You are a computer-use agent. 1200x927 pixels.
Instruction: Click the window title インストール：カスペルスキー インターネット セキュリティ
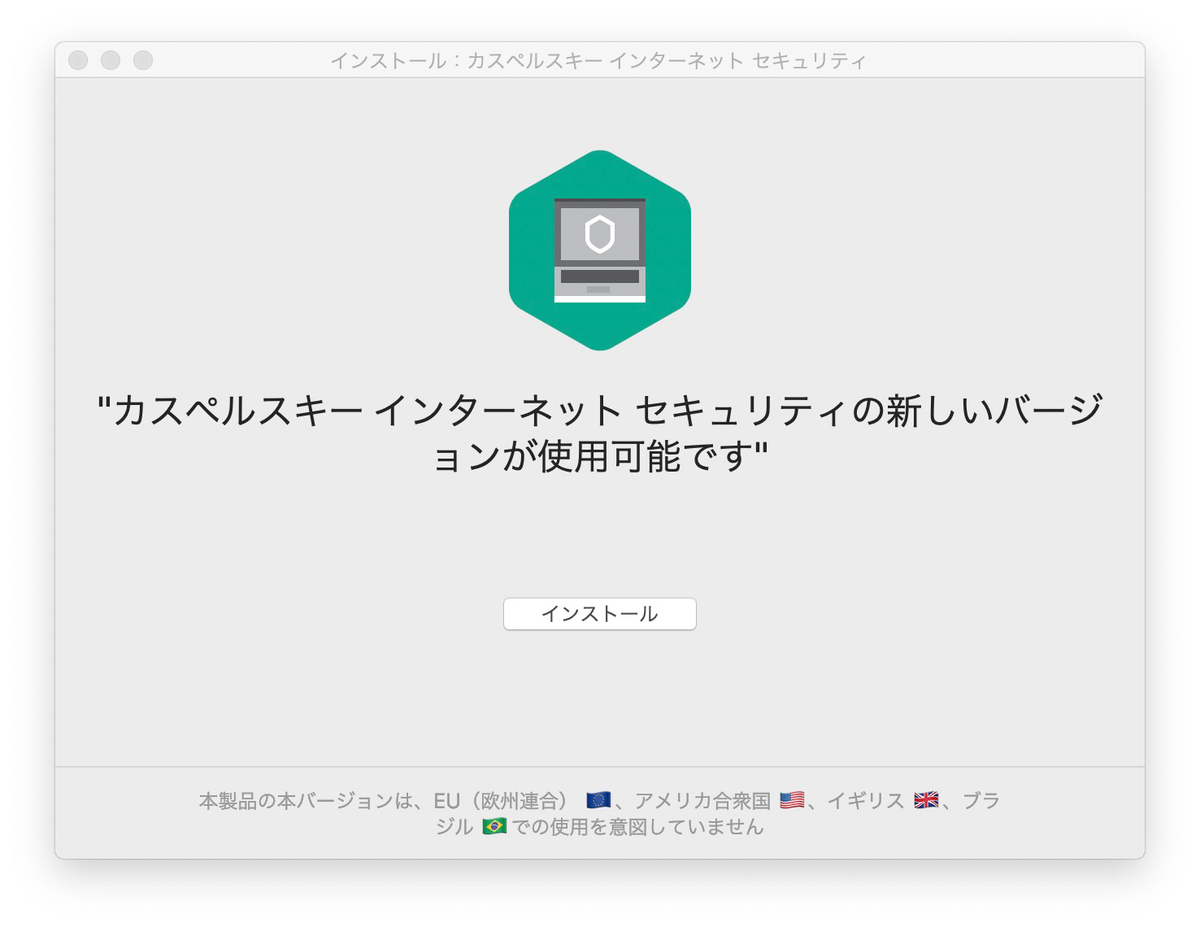pyautogui.click(x=598, y=61)
